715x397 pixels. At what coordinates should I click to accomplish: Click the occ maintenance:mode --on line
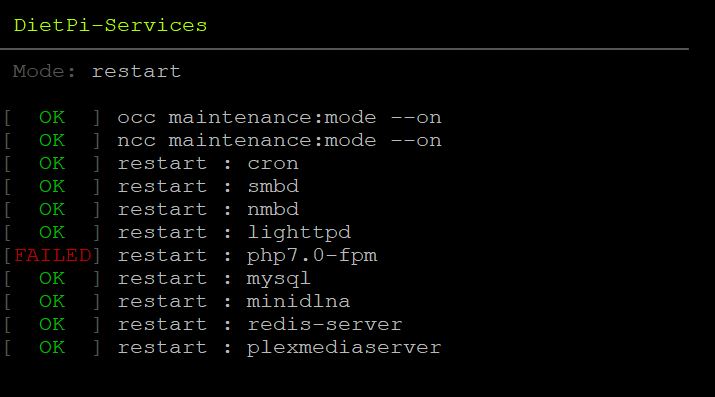[280, 118]
